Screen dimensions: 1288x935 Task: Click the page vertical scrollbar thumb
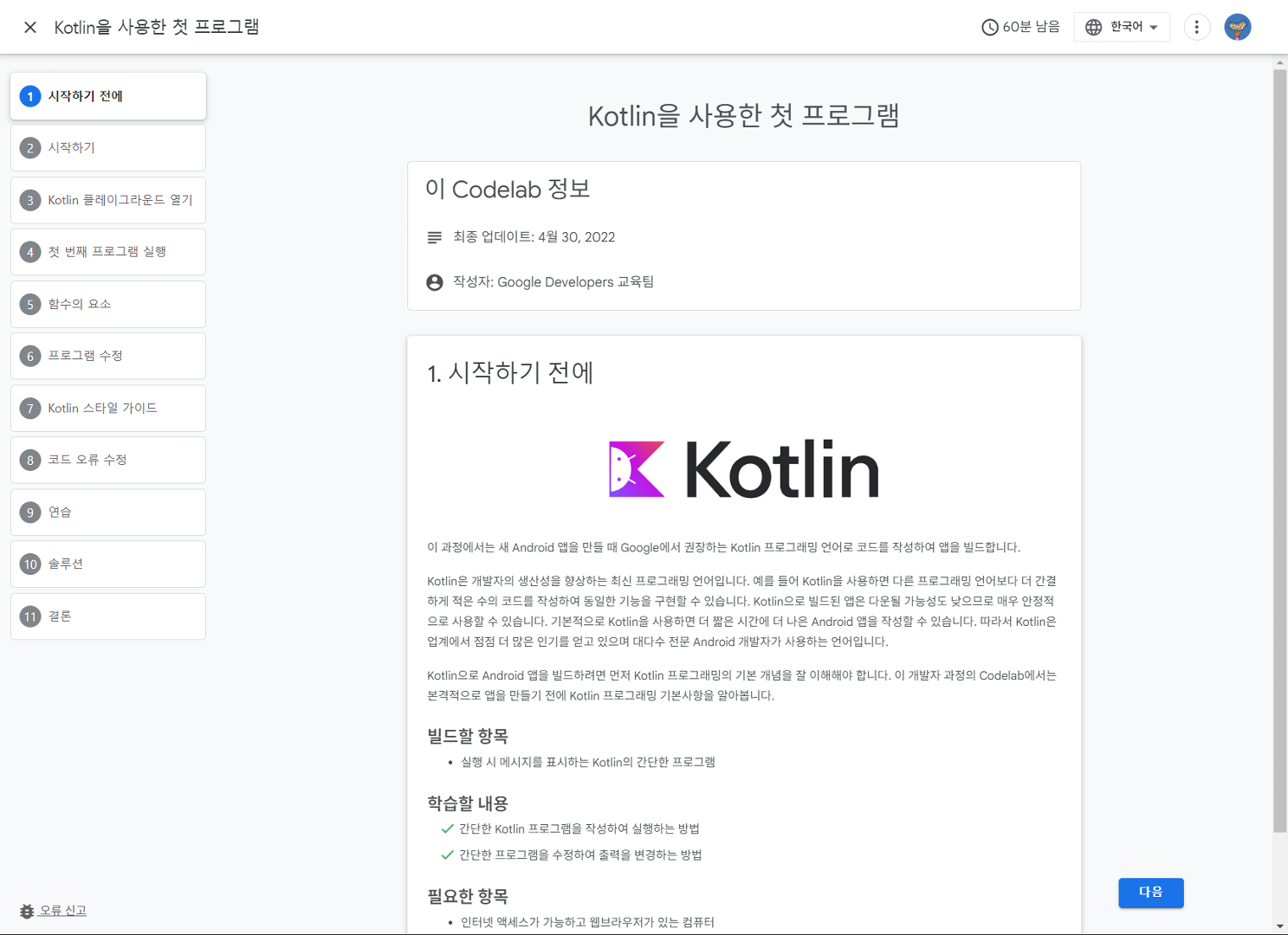(x=1279, y=450)
